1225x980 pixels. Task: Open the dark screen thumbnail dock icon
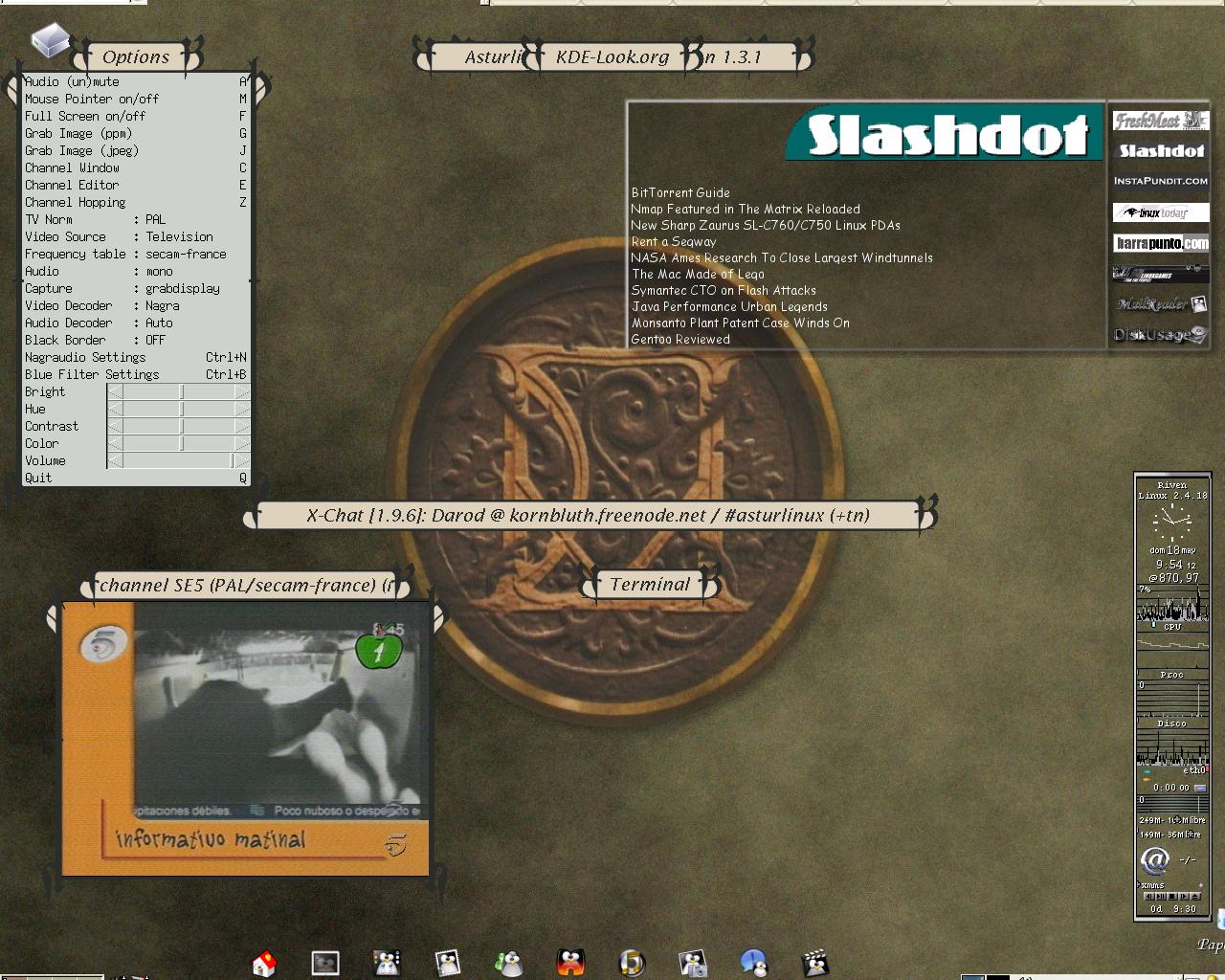tap(325, 963)
